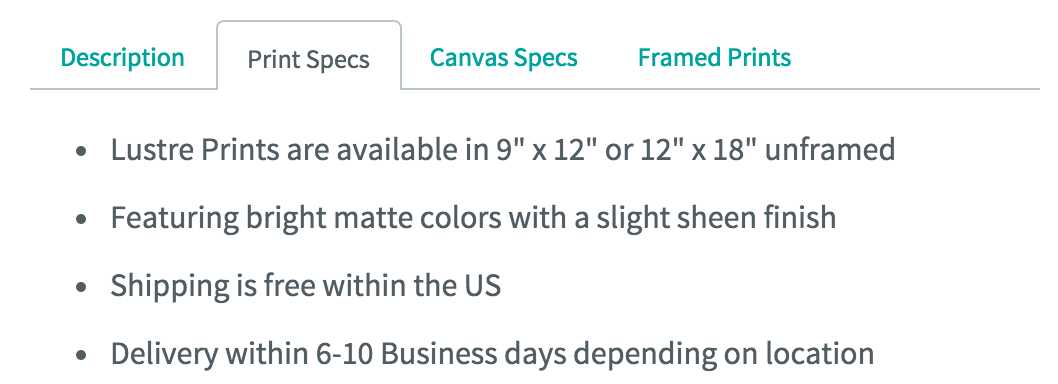Click the bullet dot before Featuring
The height and width of the screenshot is (384, 1058).
[x=82, y=219]
